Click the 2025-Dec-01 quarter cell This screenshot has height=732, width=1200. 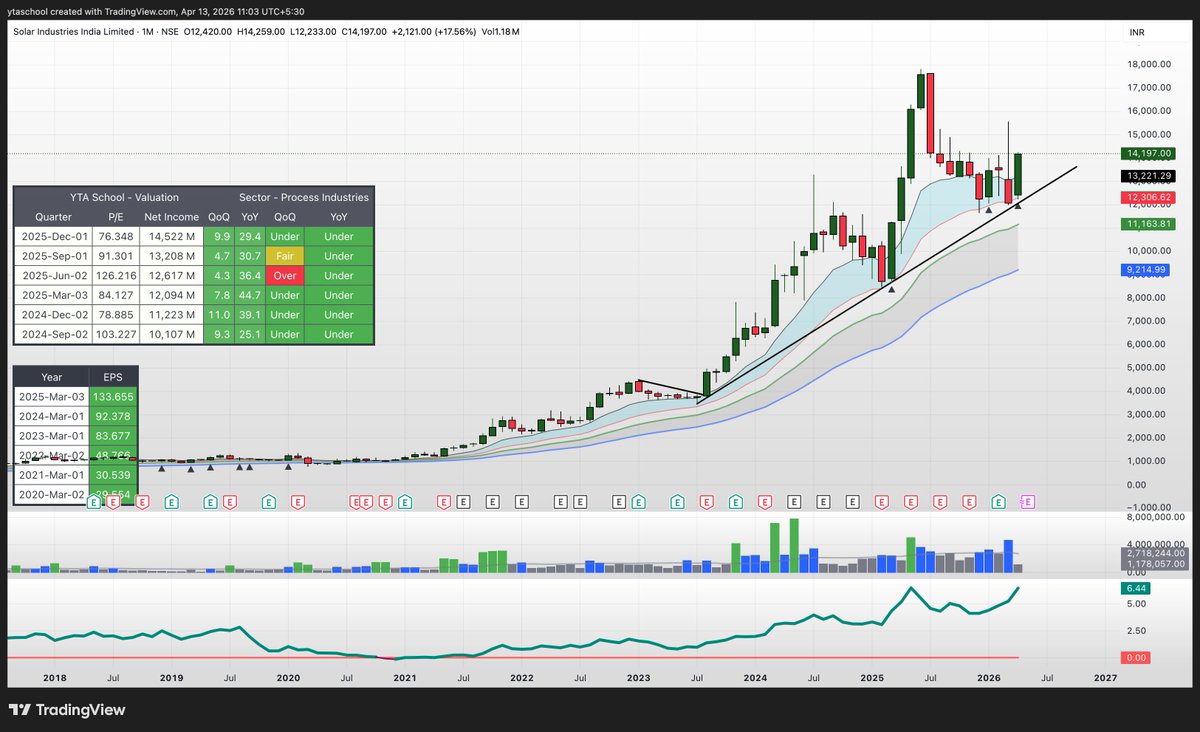pyautogui.click(x=53, y=236)
